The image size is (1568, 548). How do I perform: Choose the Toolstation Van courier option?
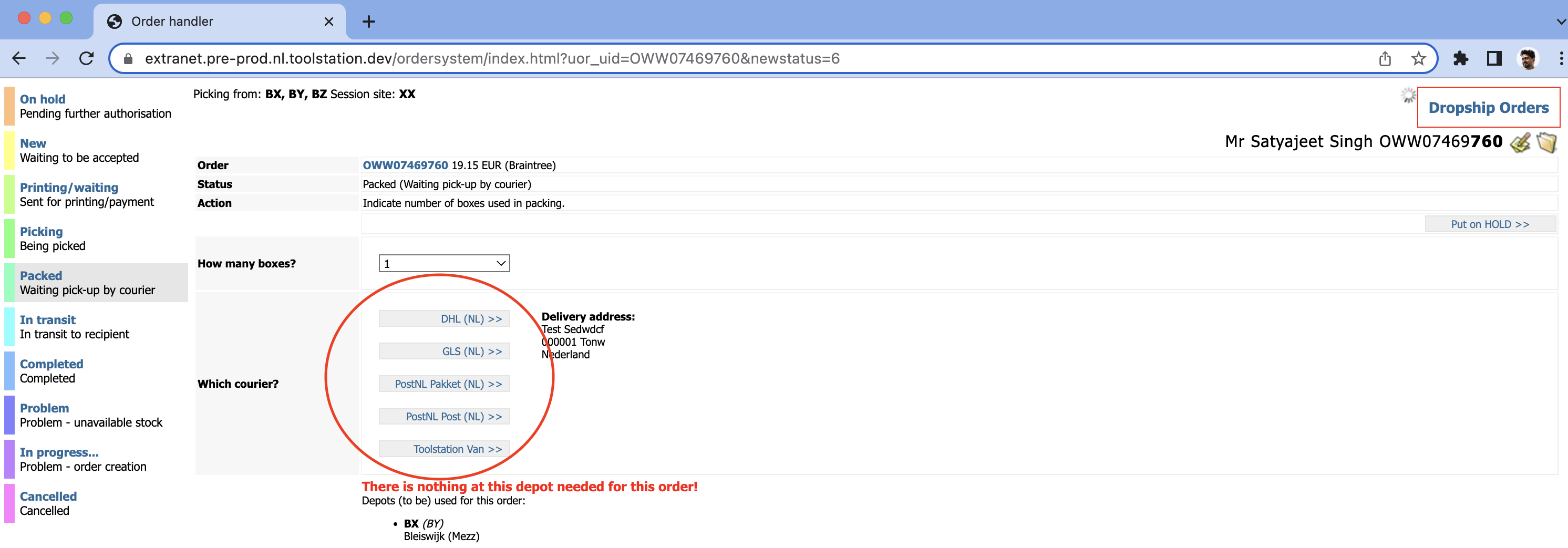[445, 449]
